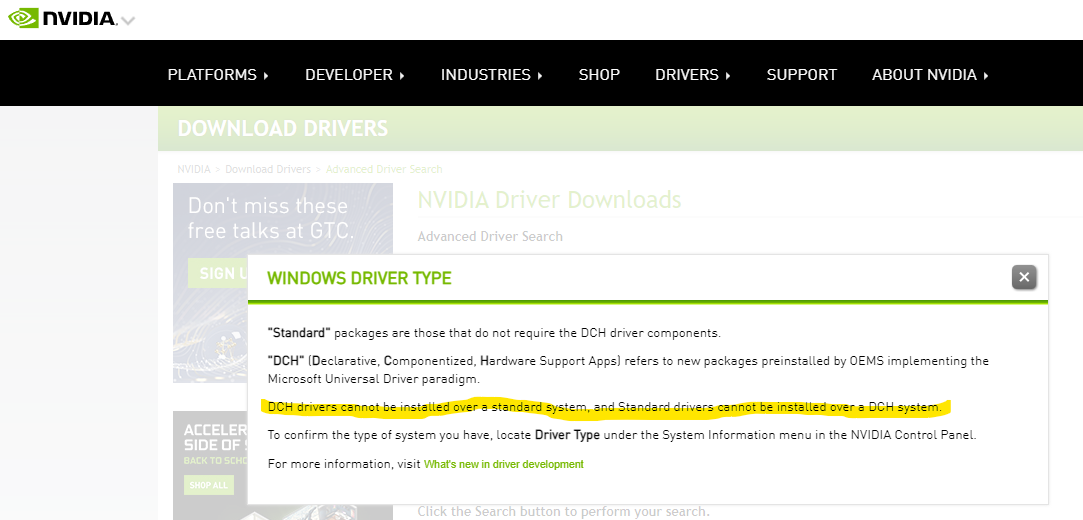Click the "Click the Search button" instruction text
The width and height of the screenshot is (1083, 520).
pyautogui.click(x=563, y=512)
